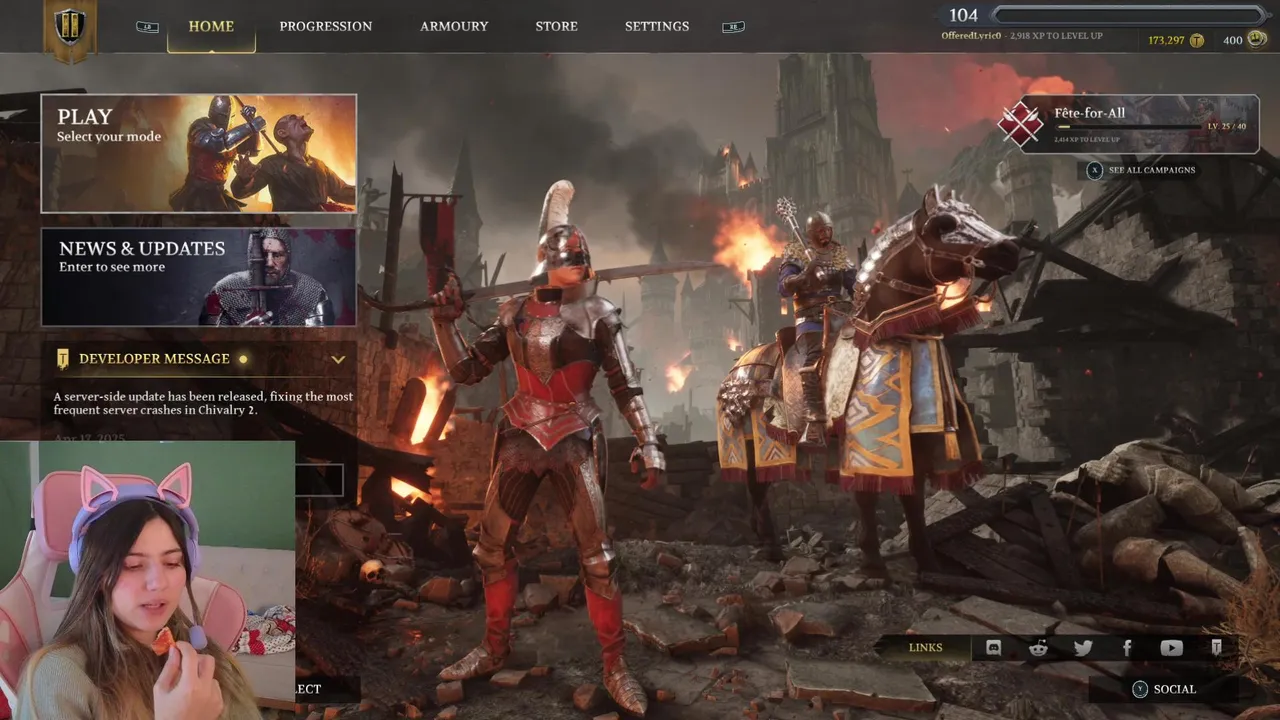The width and height of the screenshot is (1280, 720).
Task: Click the crowns premium currency icon
Action: coord(1256,40)
